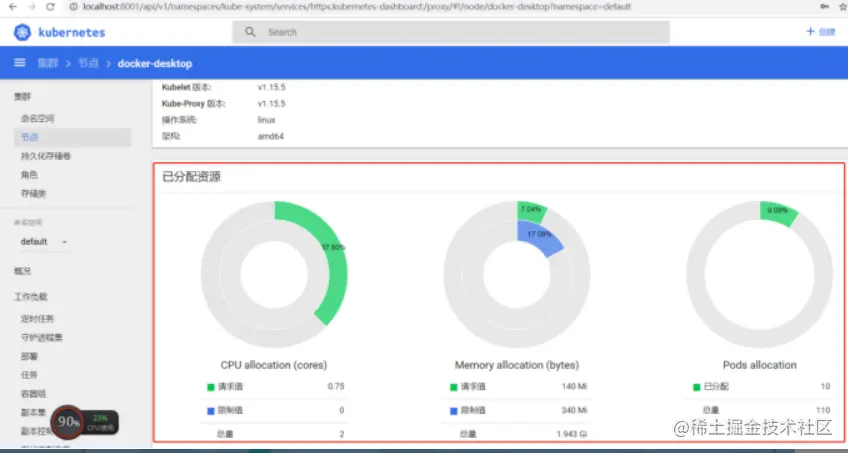848x453 pixels.
Task: Click the 已分配资源 section heading
Action: 191,177
